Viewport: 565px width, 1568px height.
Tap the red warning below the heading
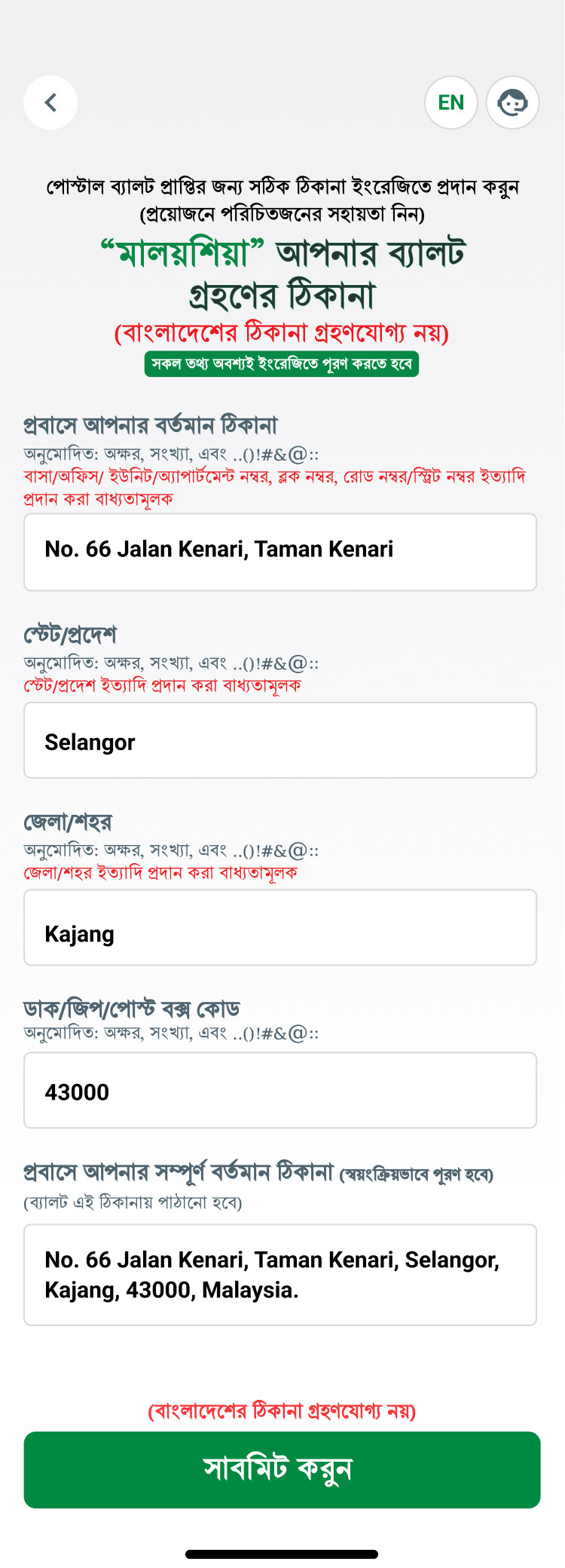point(282,332)
